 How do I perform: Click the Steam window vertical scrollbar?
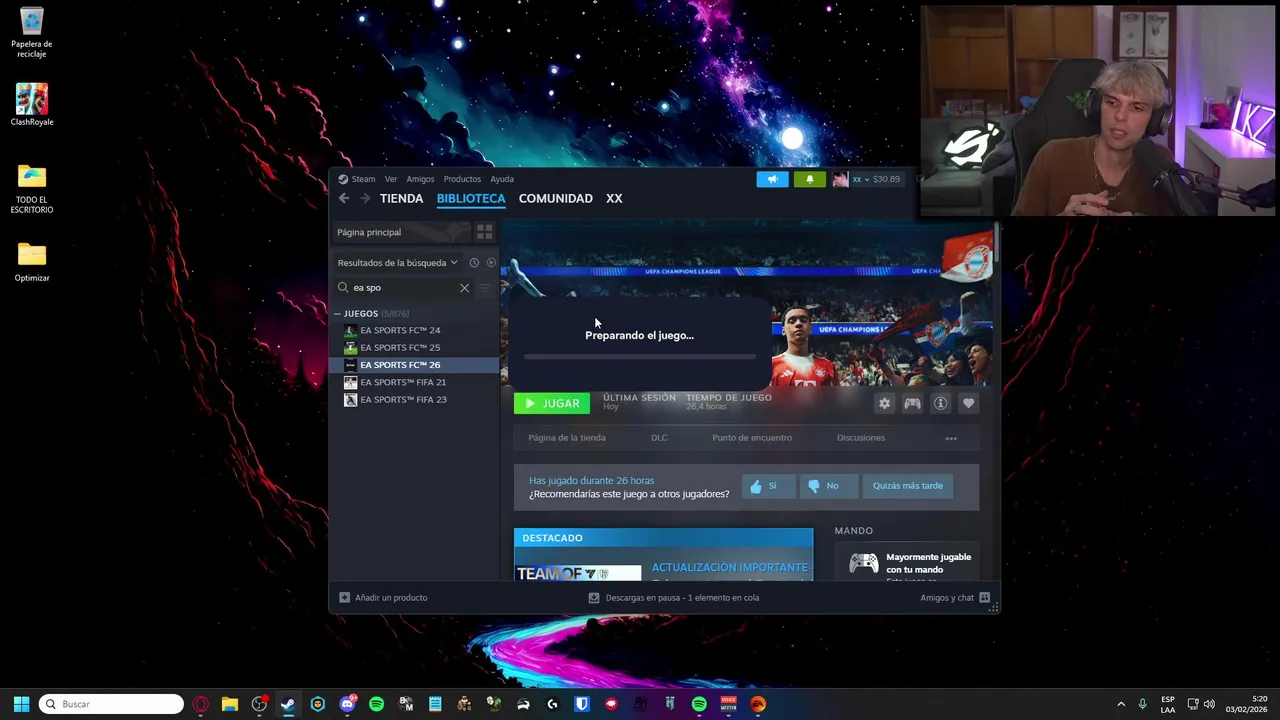(996, 245)
